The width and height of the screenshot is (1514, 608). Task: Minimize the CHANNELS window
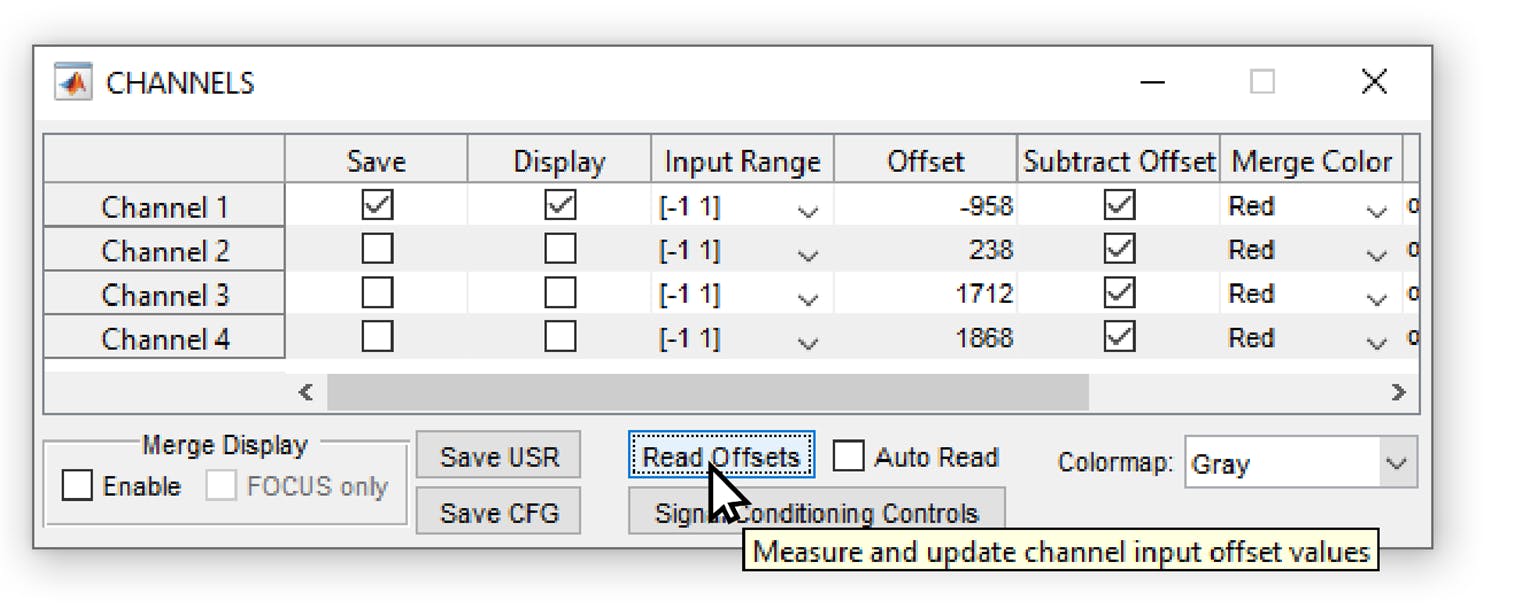1153,82
